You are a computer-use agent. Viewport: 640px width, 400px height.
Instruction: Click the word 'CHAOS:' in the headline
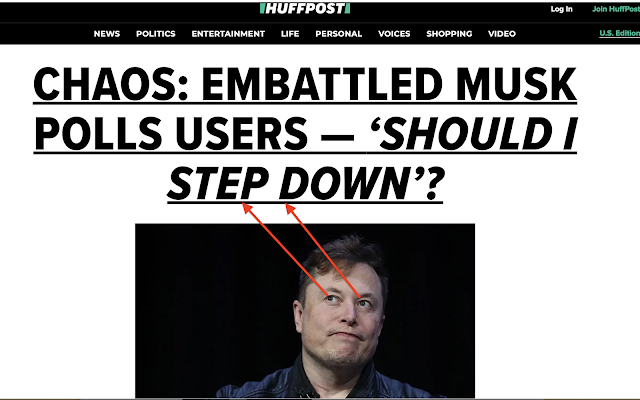(111, 84)
